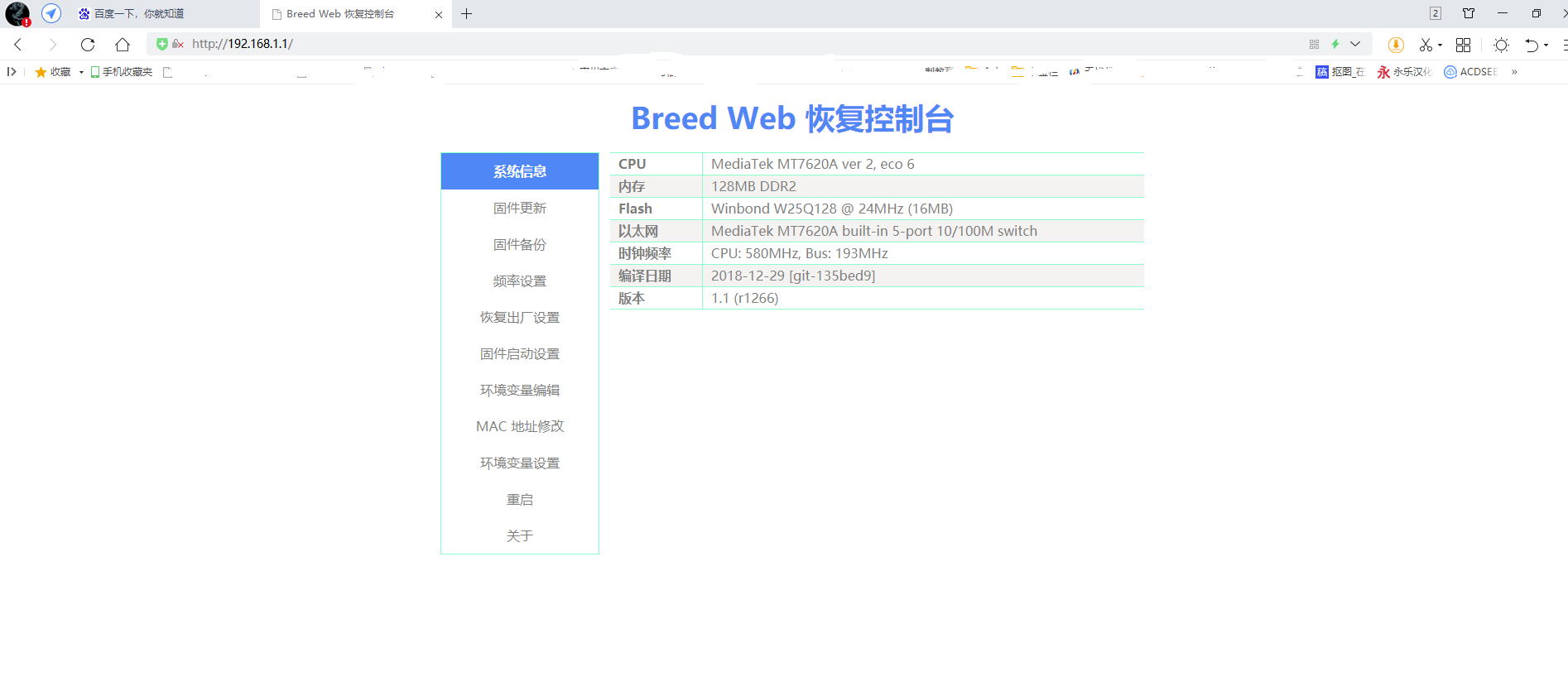Open the orange download manager icon
The image size is (1568, 691).
pyautogui.click(x=1396, y=45)
